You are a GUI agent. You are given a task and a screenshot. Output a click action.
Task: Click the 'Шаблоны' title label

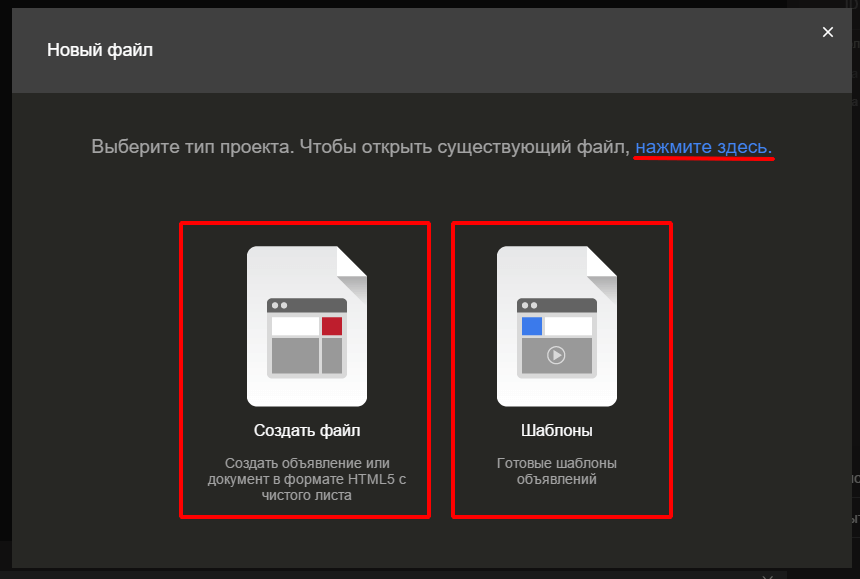556,431
